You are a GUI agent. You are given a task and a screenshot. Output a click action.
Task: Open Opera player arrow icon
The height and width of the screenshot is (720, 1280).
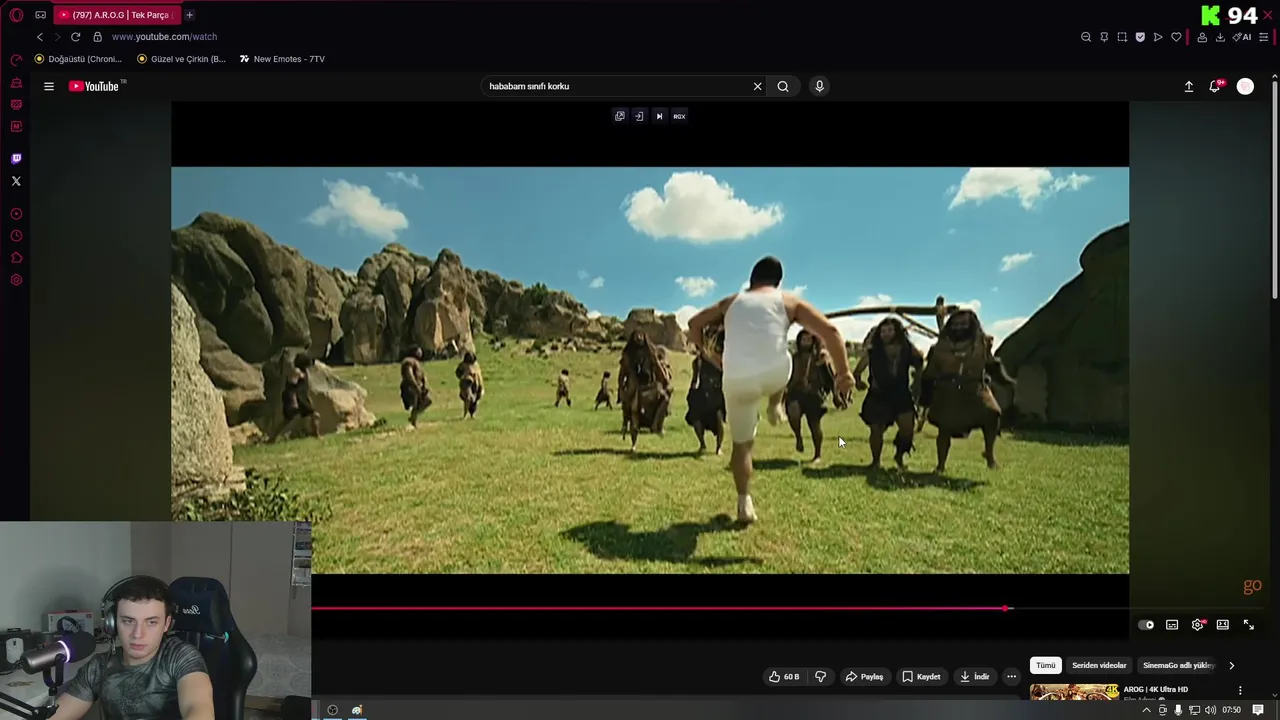(1158, 37)
